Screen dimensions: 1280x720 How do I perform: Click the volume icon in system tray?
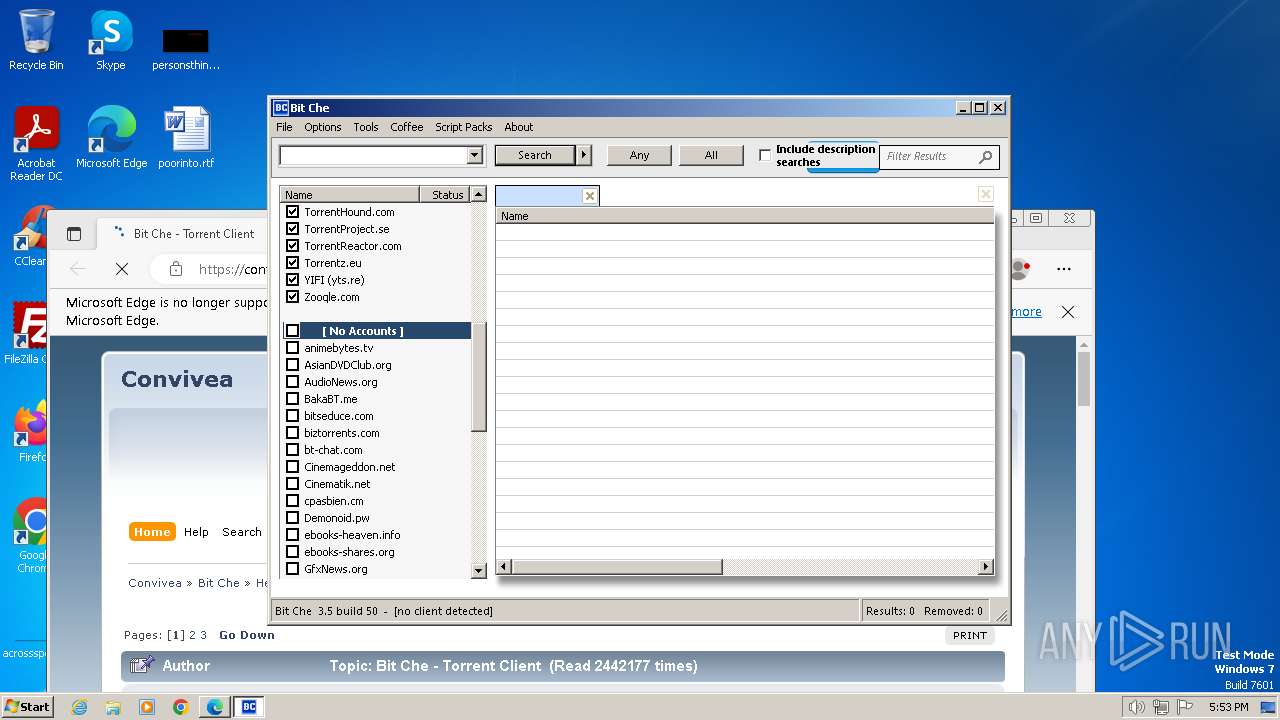1136,707
